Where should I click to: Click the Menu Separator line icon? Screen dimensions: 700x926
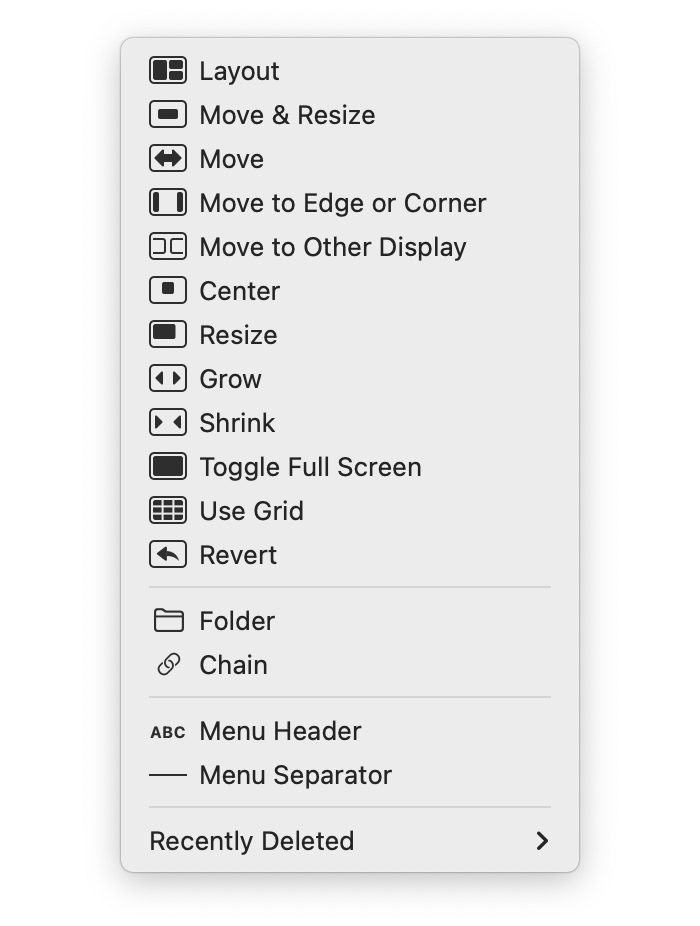(x=168, y=775)
